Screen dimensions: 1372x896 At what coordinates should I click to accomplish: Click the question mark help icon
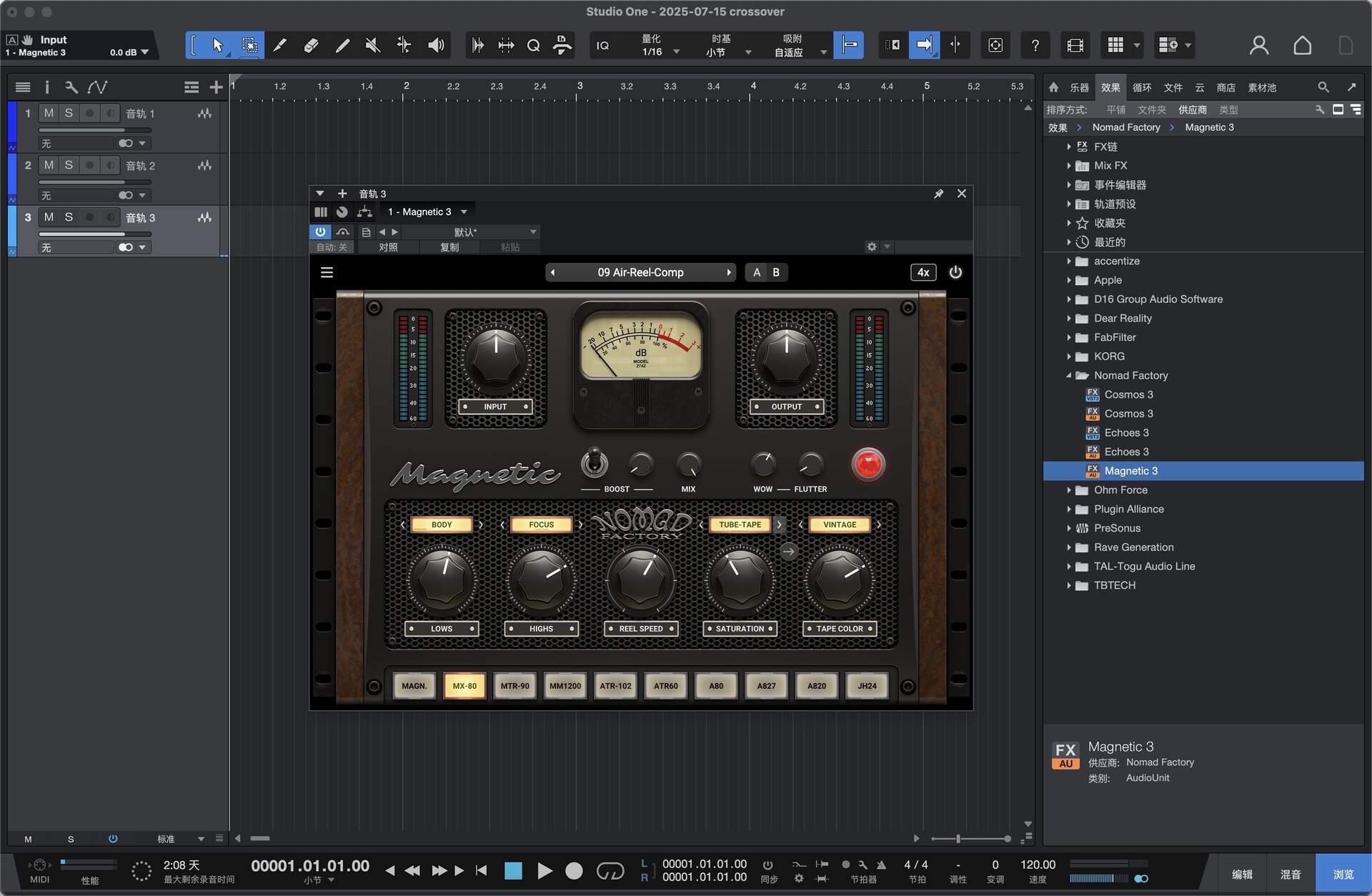pos(1035,46)
